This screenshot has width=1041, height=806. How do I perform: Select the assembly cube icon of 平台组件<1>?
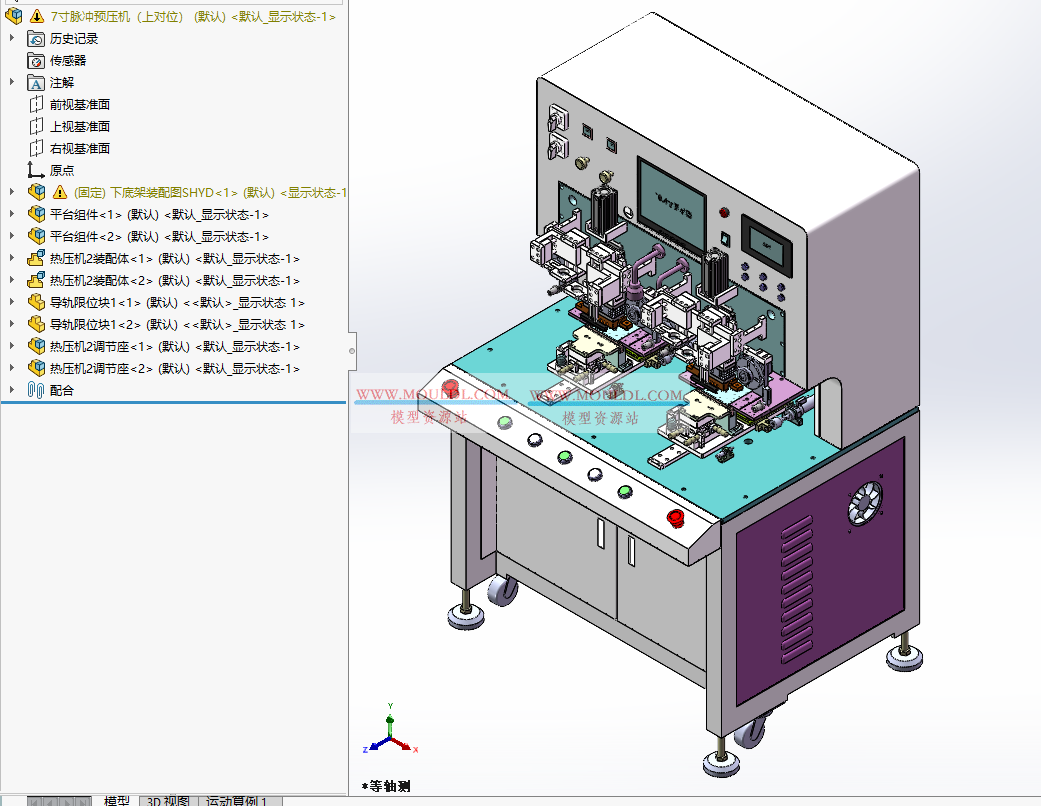[36, 214]
